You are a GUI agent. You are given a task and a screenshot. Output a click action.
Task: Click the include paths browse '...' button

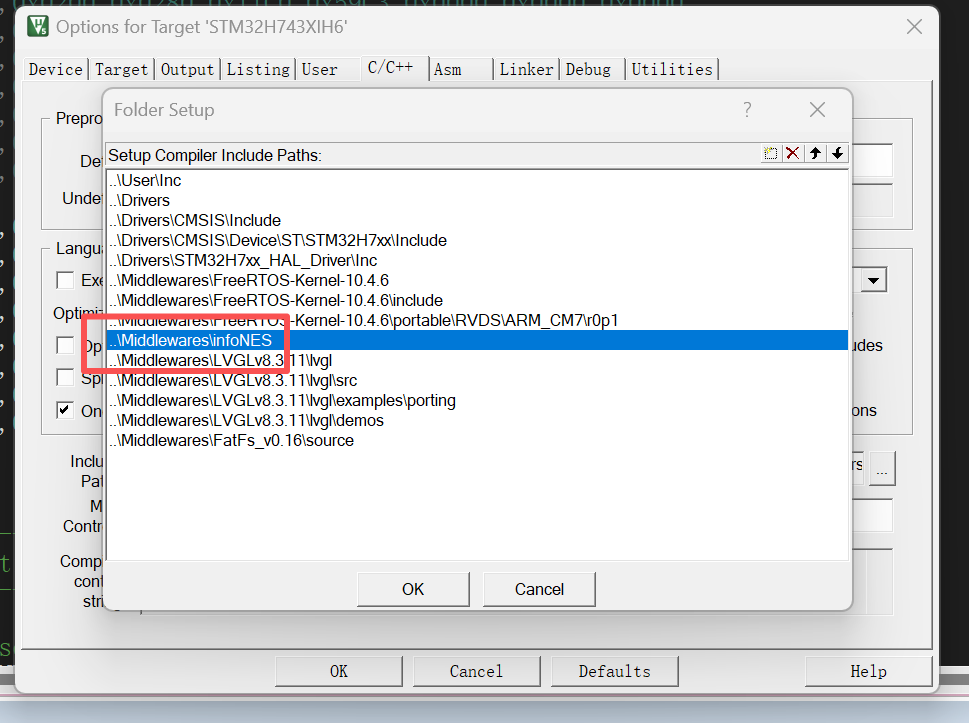coord(882,468)
